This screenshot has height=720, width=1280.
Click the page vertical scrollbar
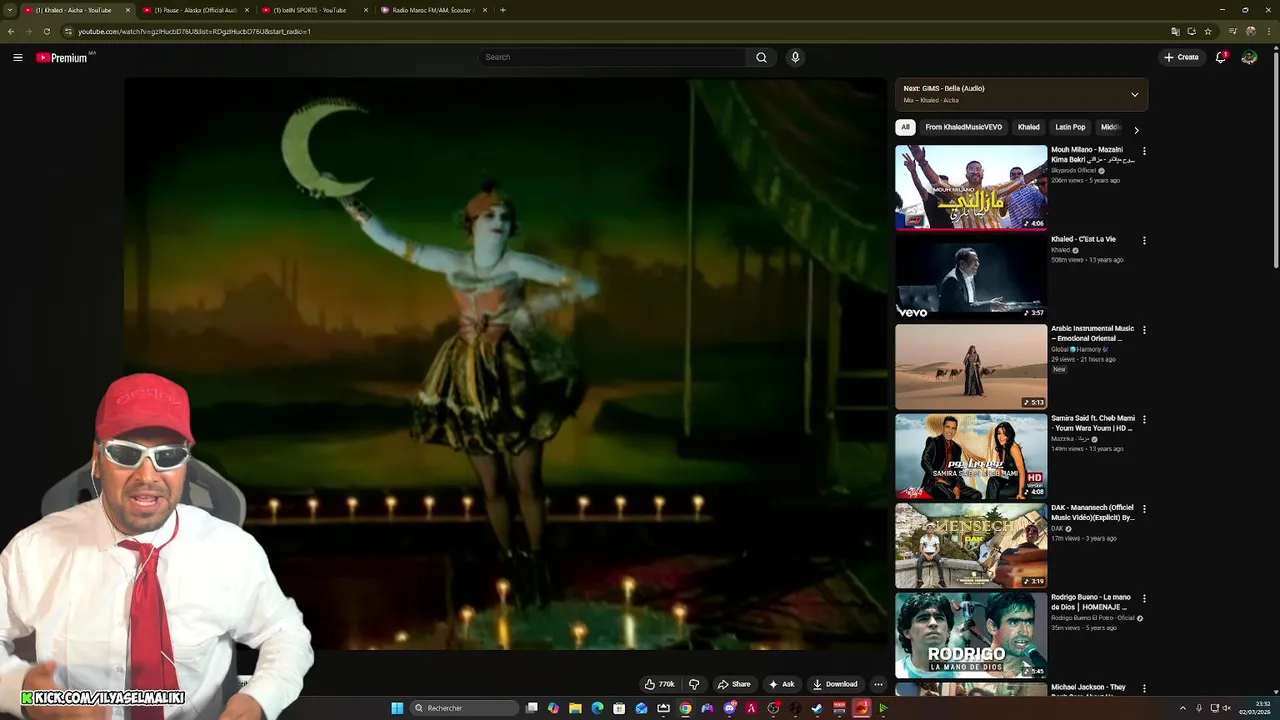point(1275,160)
